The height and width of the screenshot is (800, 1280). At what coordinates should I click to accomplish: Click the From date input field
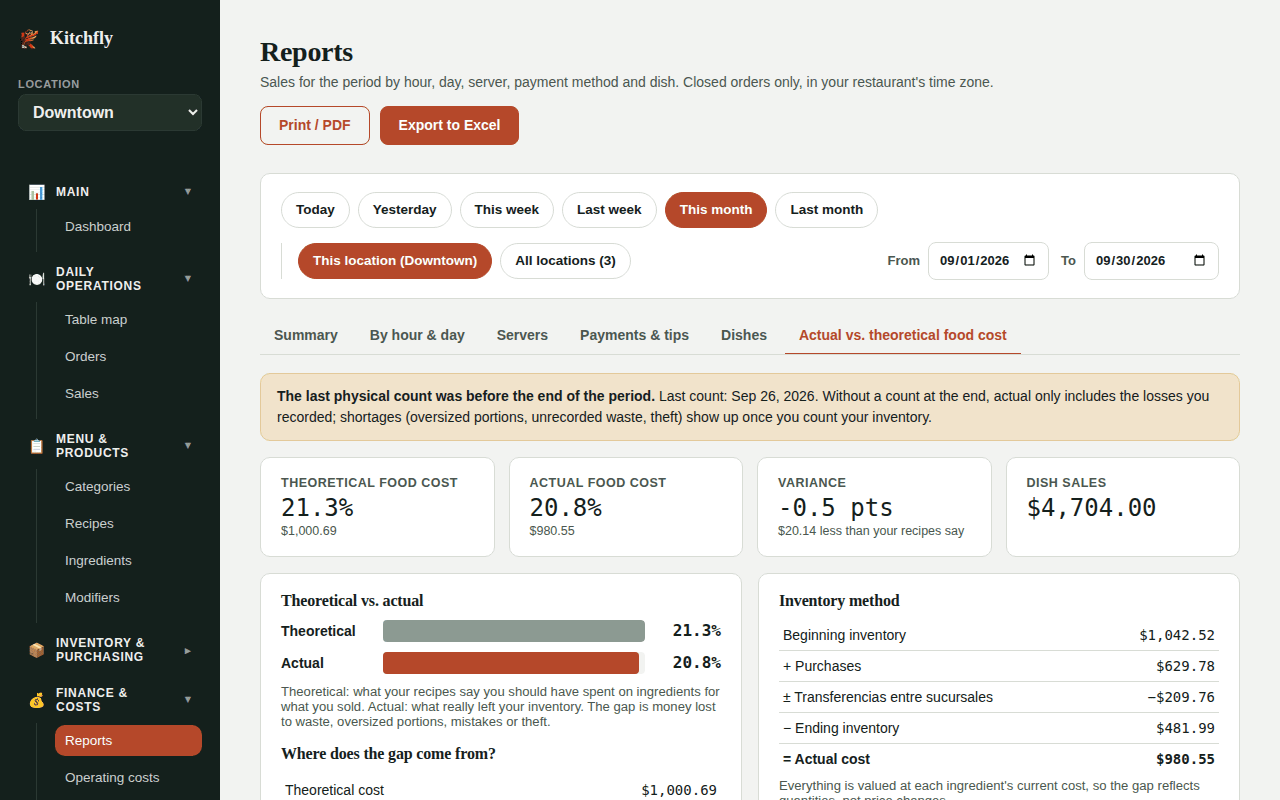pos(988,261)
